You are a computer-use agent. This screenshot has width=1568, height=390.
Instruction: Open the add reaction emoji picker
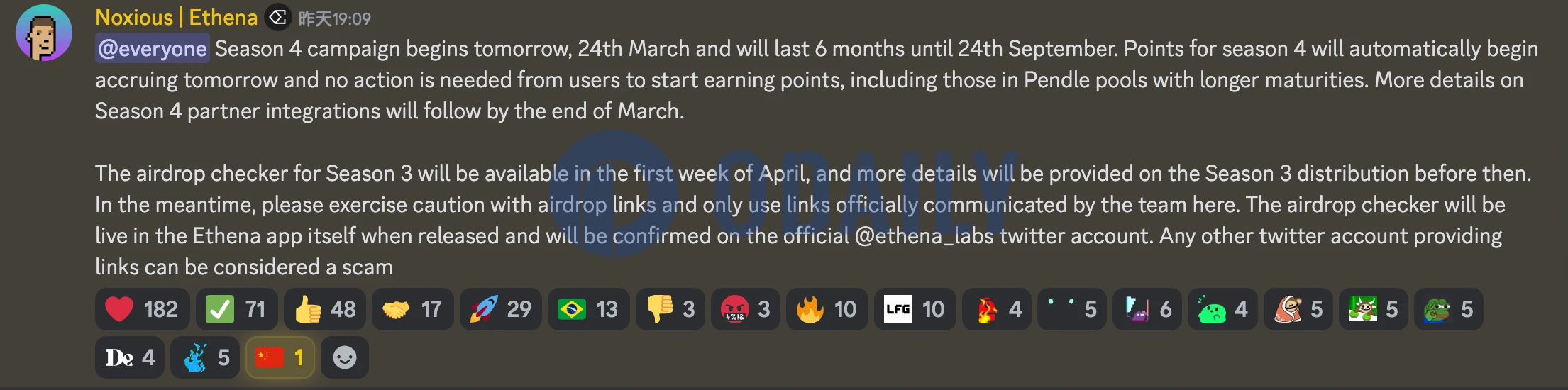(345, 357)
